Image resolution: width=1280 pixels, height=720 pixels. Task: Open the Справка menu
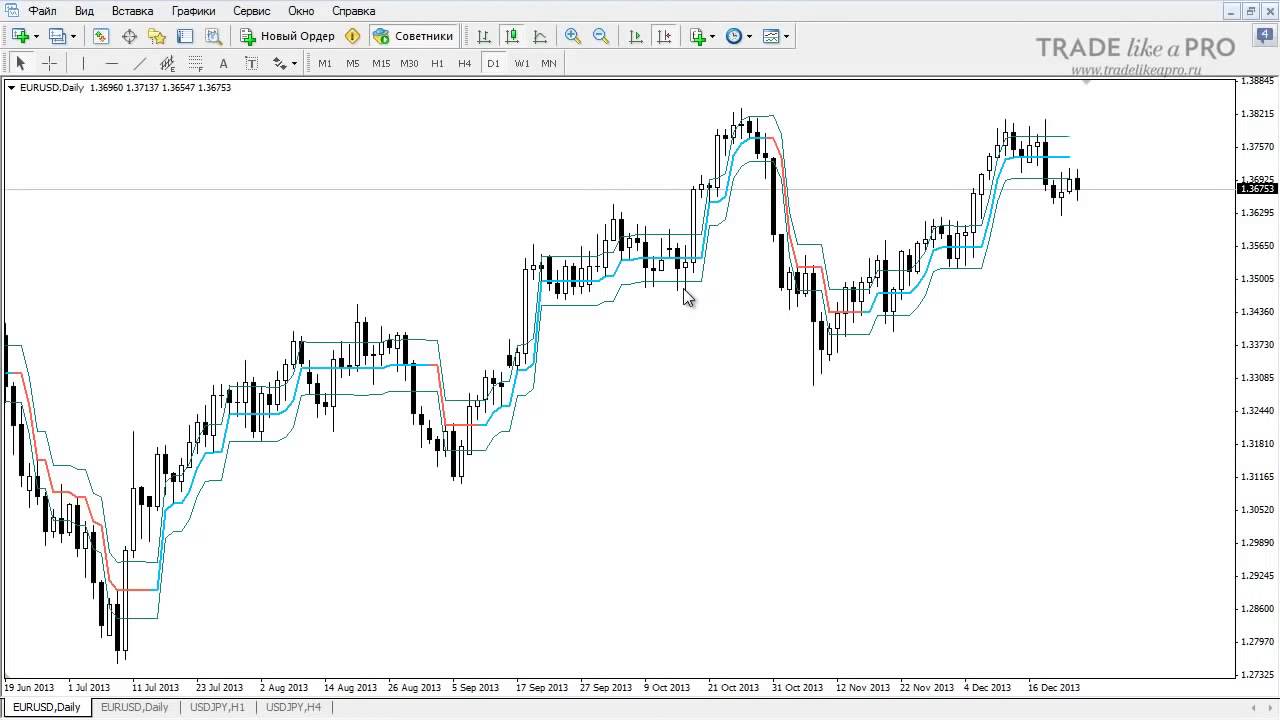[x=353, y=11]
